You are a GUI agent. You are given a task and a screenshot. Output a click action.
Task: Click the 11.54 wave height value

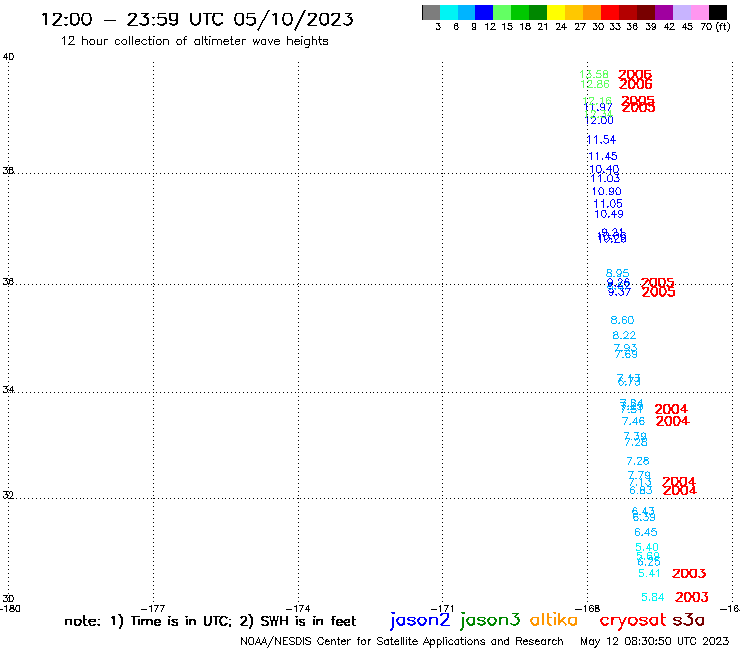coord(601,140)
